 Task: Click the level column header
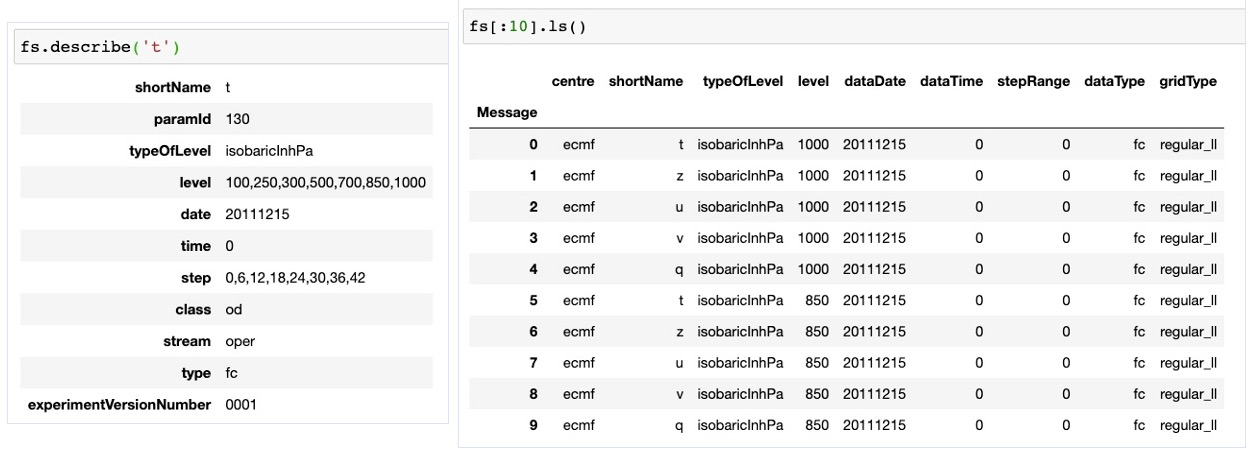pyautogui.click(x=814, y=81)
